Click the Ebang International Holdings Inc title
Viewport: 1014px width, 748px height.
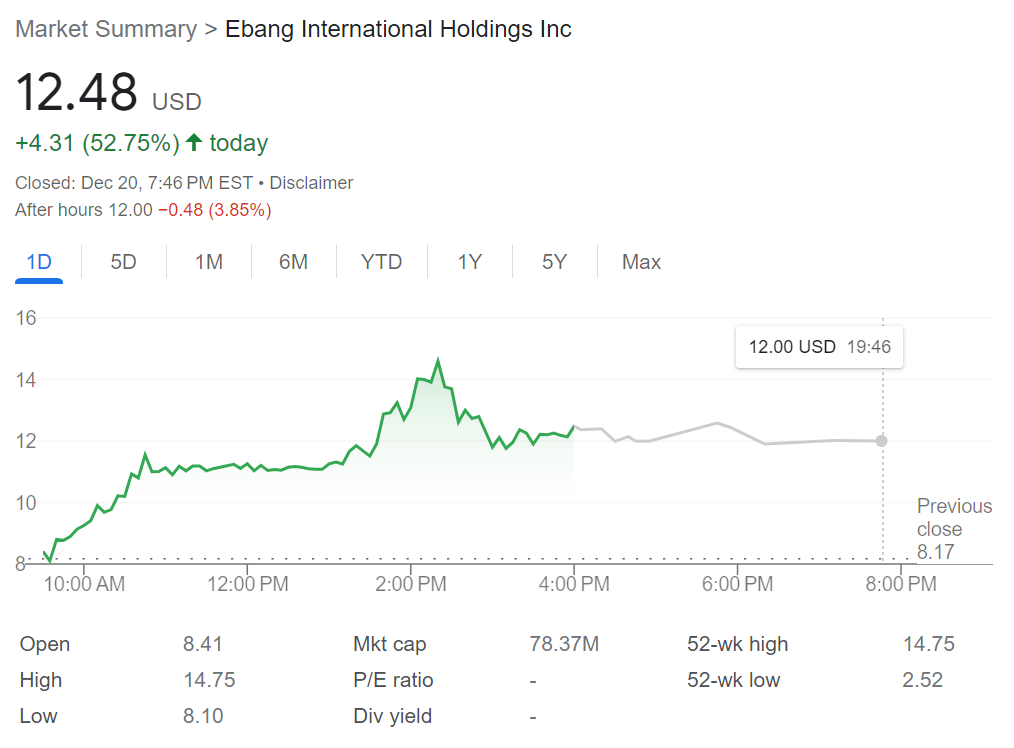click(x=398, y=29)
